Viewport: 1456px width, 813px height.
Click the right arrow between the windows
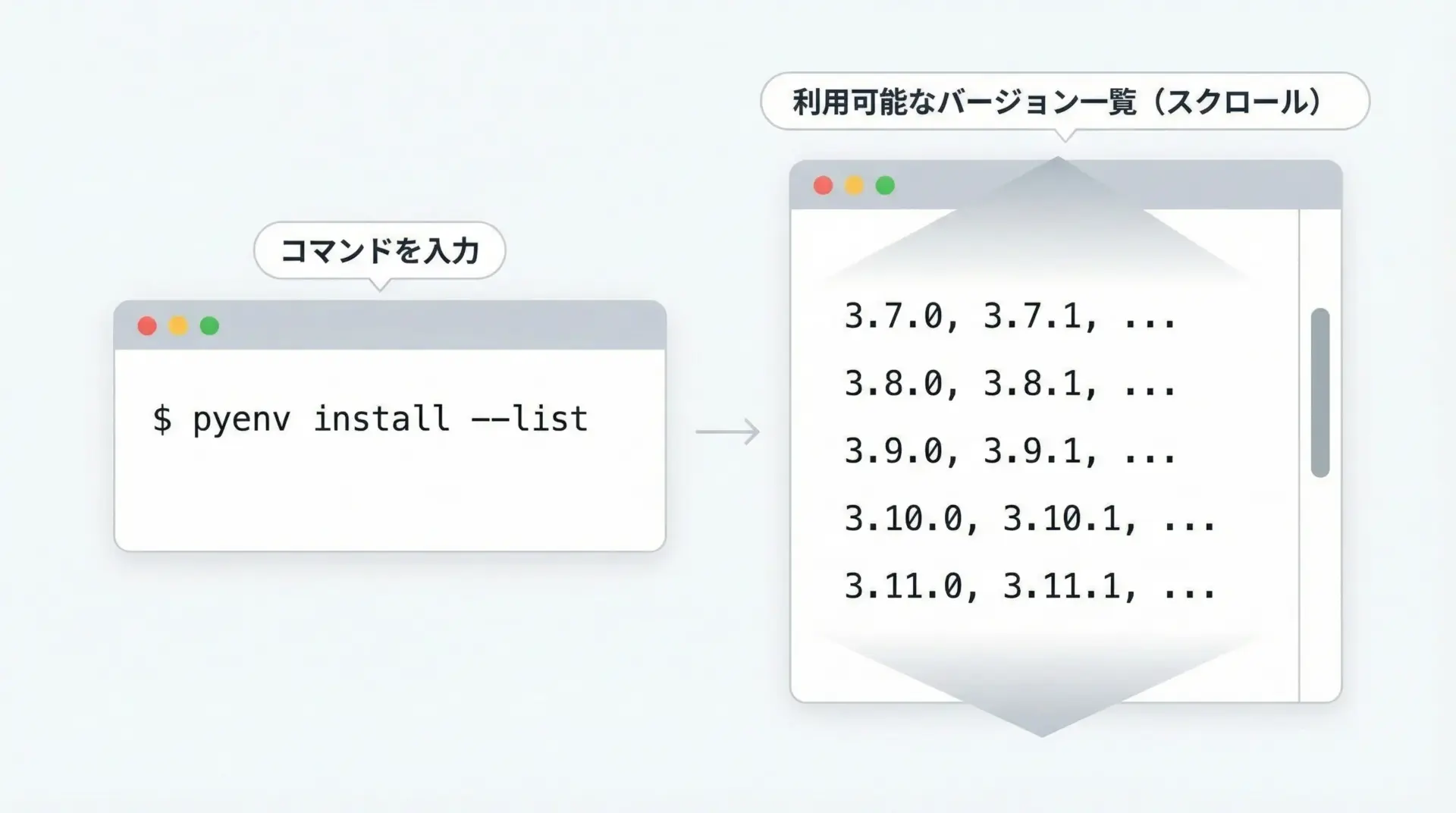pyautogui.click(x=727, y=432)
